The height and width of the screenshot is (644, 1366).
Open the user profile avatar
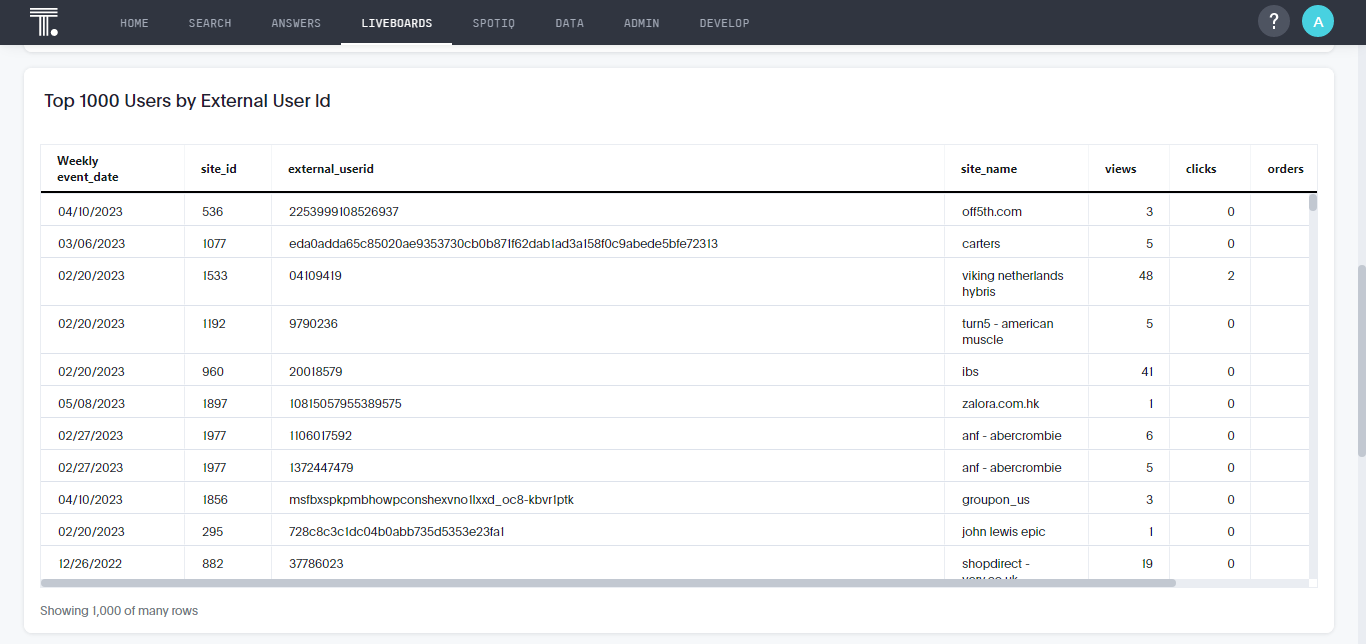pos(1317,22)
